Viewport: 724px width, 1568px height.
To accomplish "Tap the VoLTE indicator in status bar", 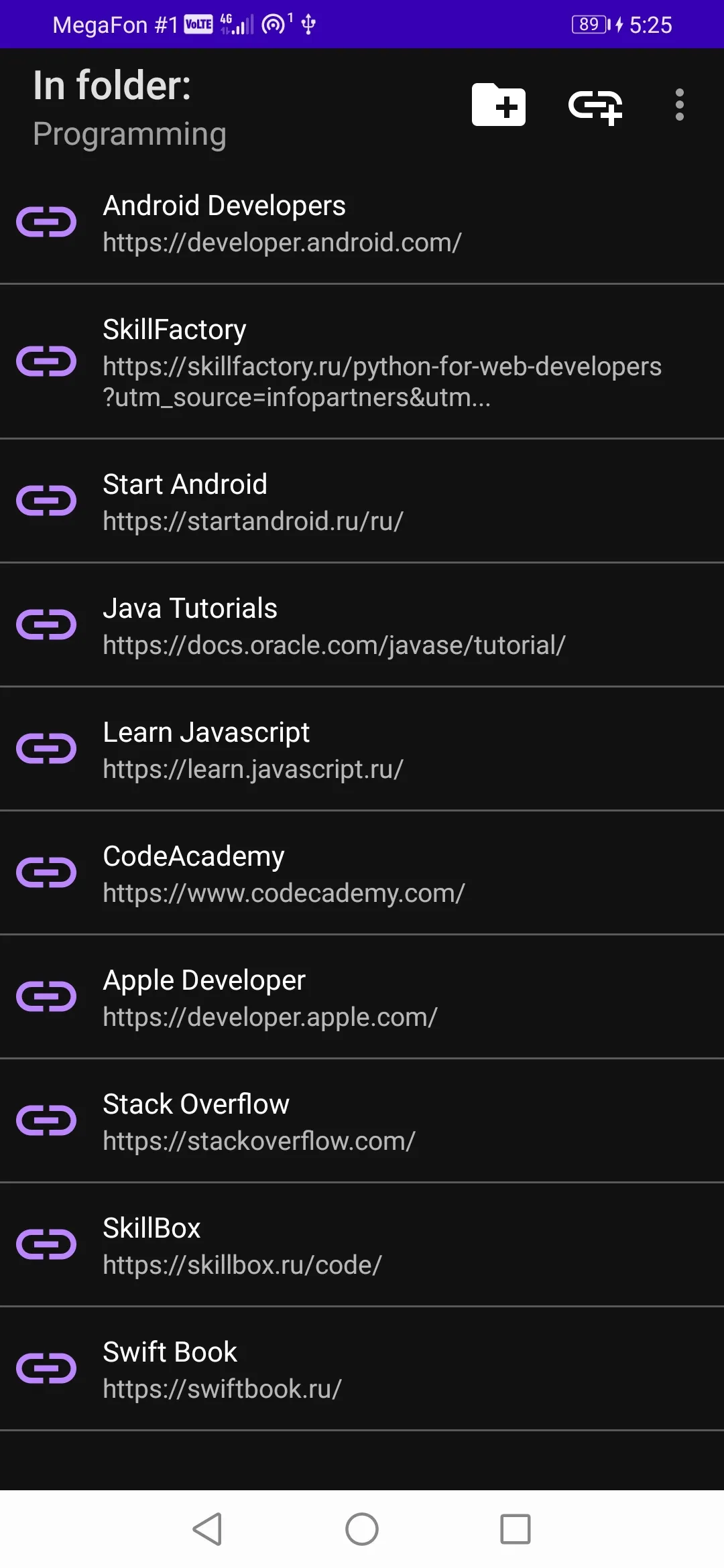I will (198, 25).
